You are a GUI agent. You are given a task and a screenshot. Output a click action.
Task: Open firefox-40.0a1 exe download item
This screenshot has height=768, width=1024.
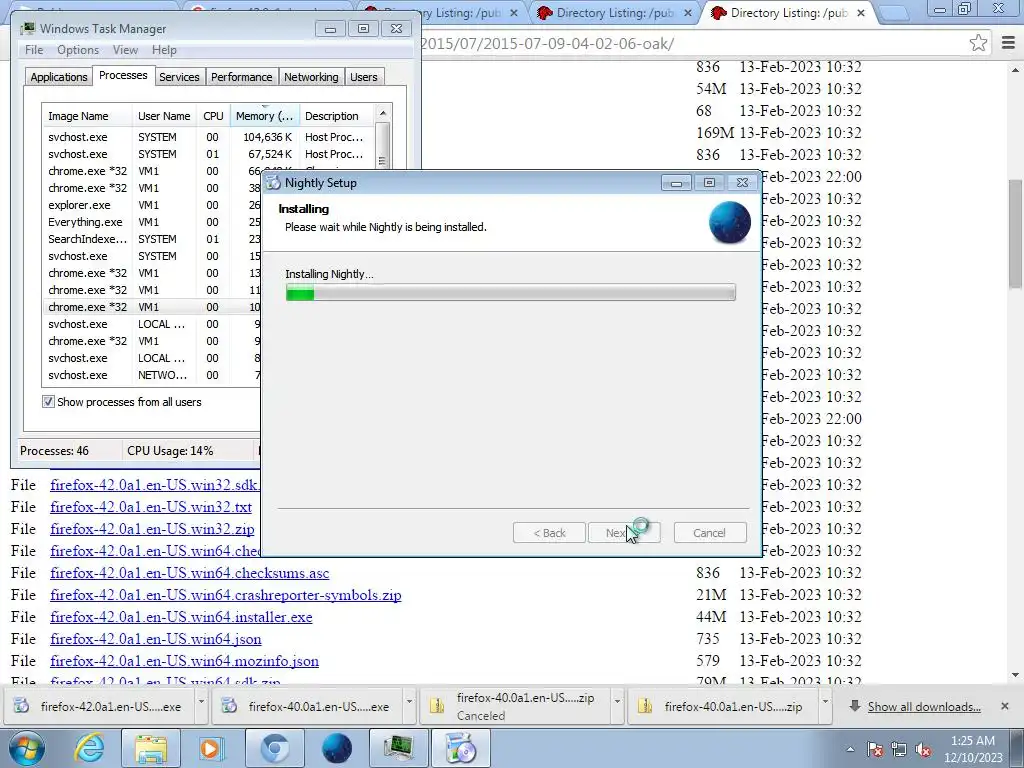click(308, 706)
